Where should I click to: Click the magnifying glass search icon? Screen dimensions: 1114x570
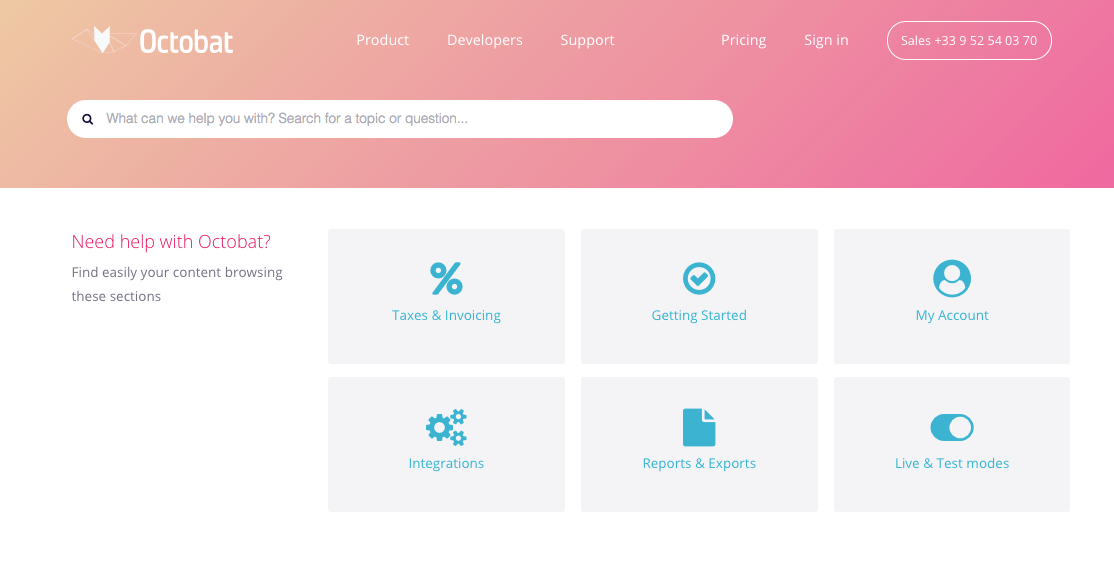[88, 119]
